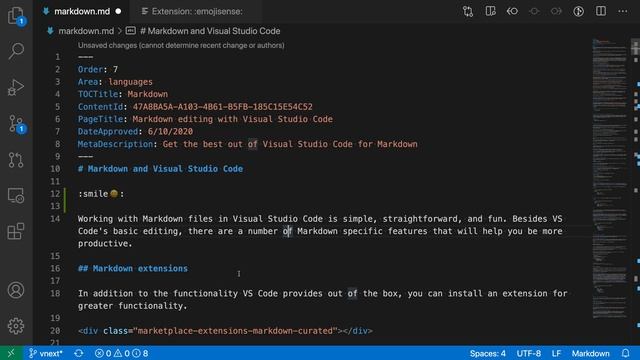
Task: Click the middle revision navigation icon
Action: click(534, 11)
